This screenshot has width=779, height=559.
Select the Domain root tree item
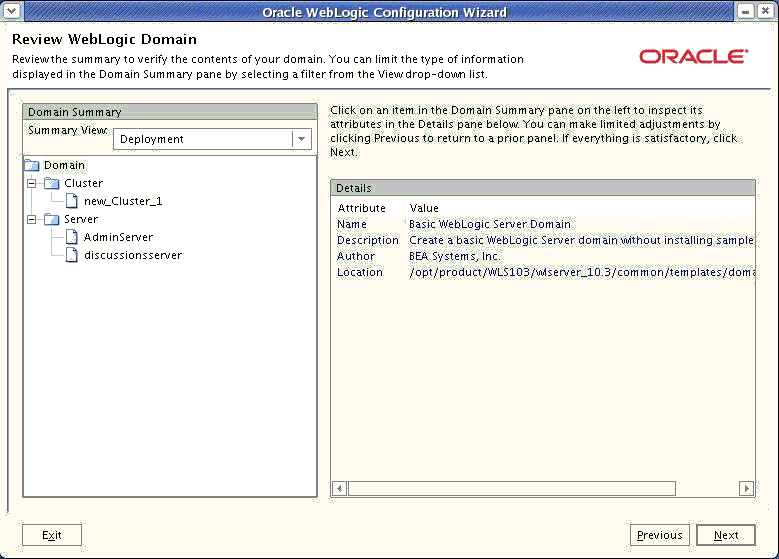[64, 165]
